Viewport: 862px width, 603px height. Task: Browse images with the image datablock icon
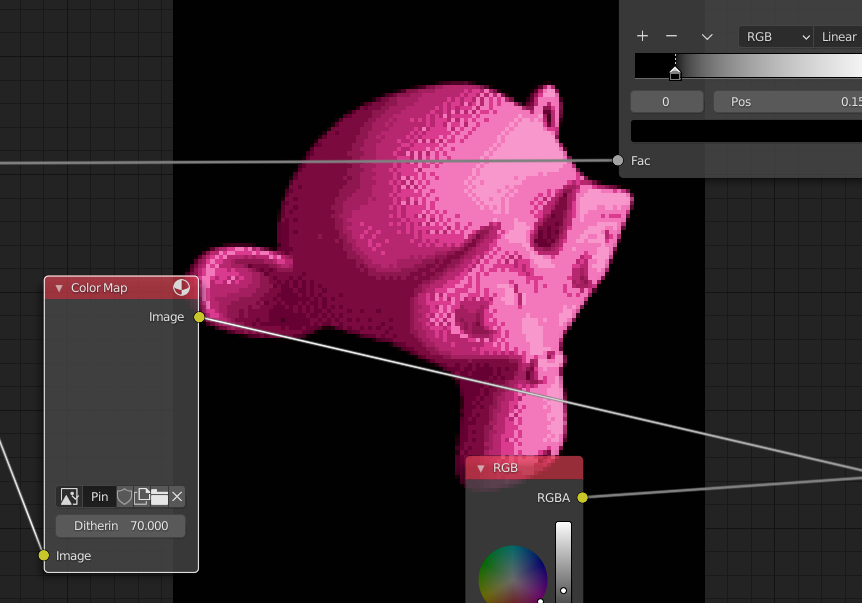coord(69,497)
